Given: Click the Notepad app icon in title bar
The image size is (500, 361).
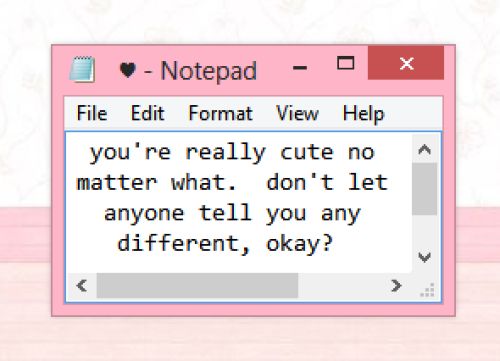Looking at the screenshot, I should point(82,69).
